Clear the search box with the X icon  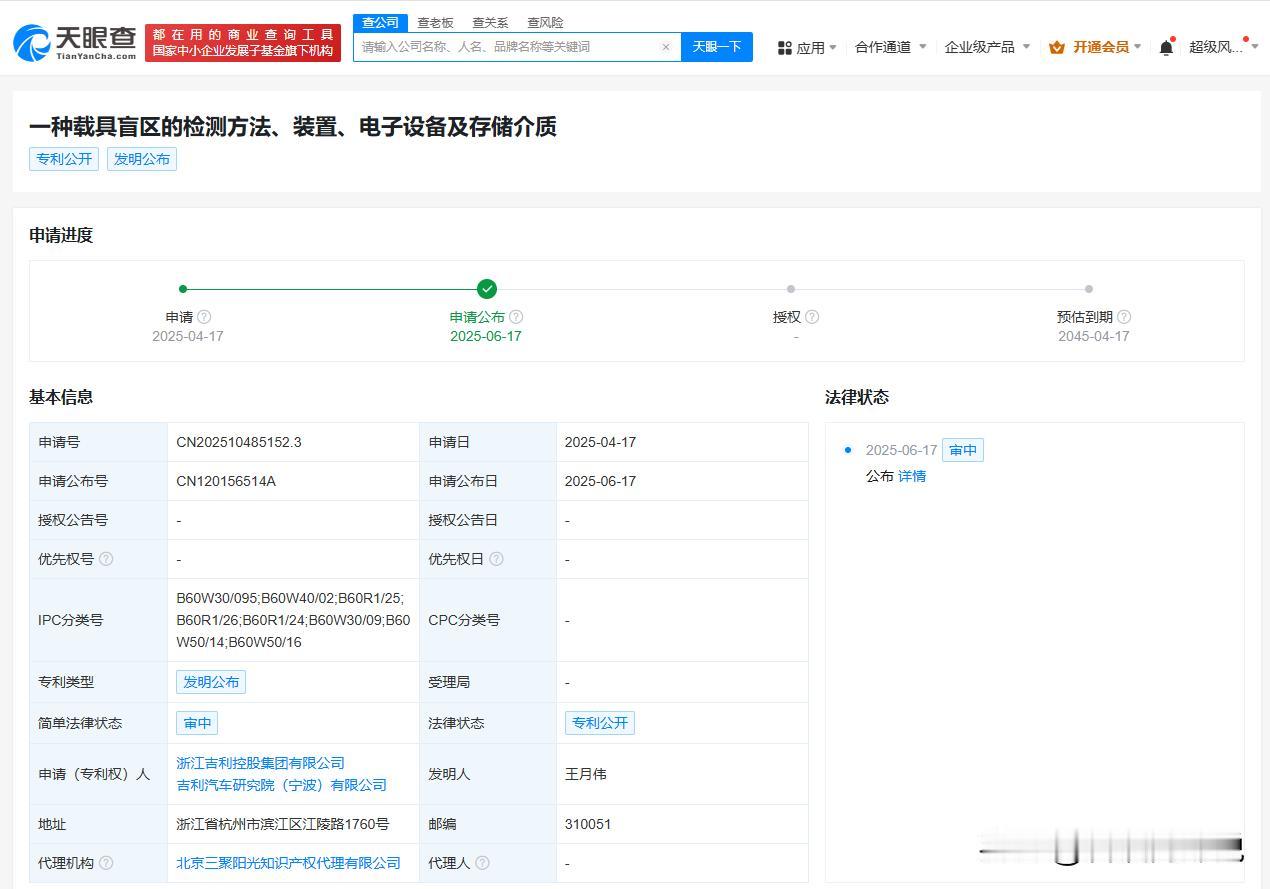tap(666, 47)
